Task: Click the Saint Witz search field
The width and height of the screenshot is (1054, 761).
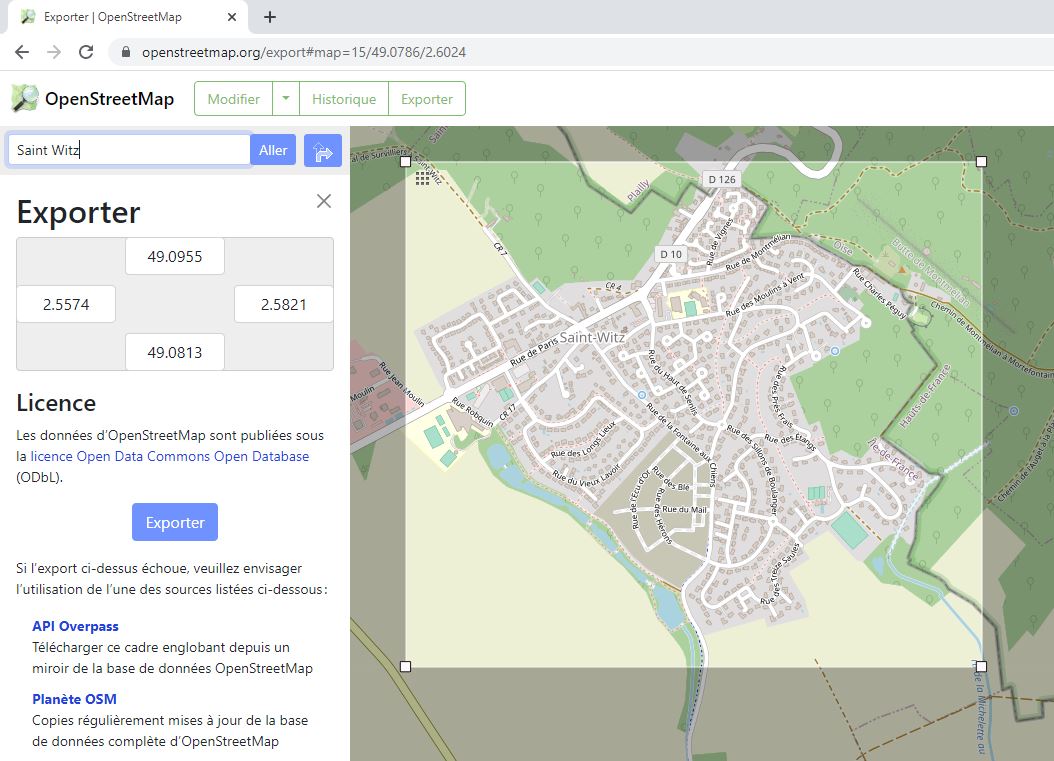Action: pyautogui.click(x=128, y=150)
